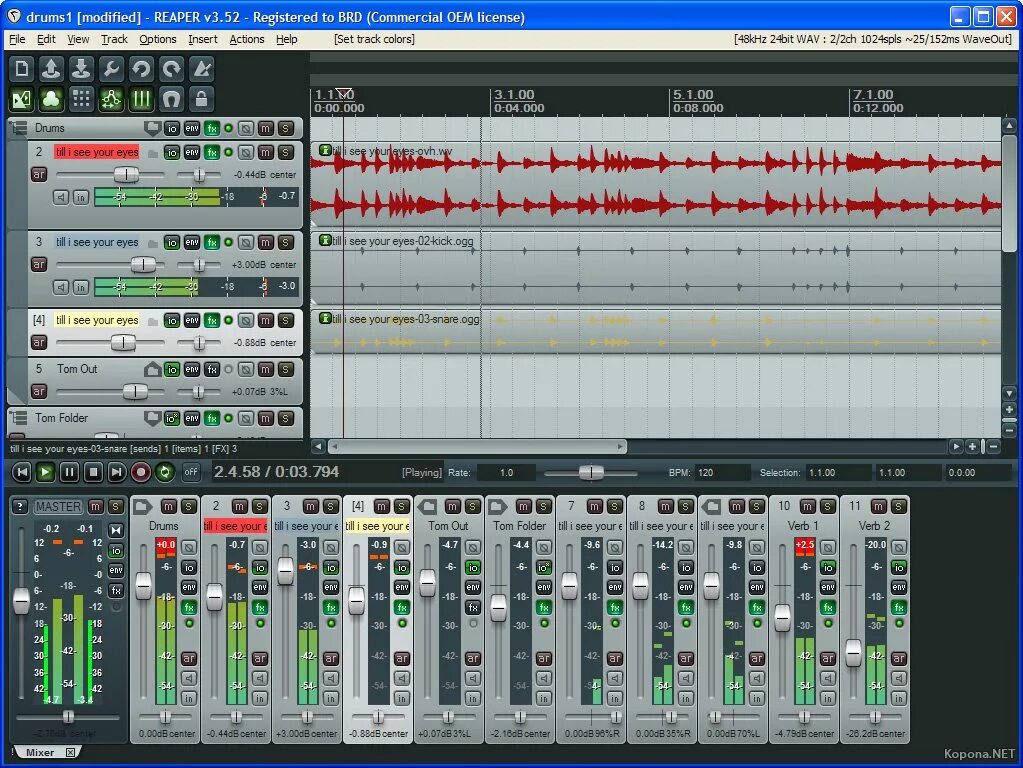Toggle the Tom Out folder-end icon

153,369
